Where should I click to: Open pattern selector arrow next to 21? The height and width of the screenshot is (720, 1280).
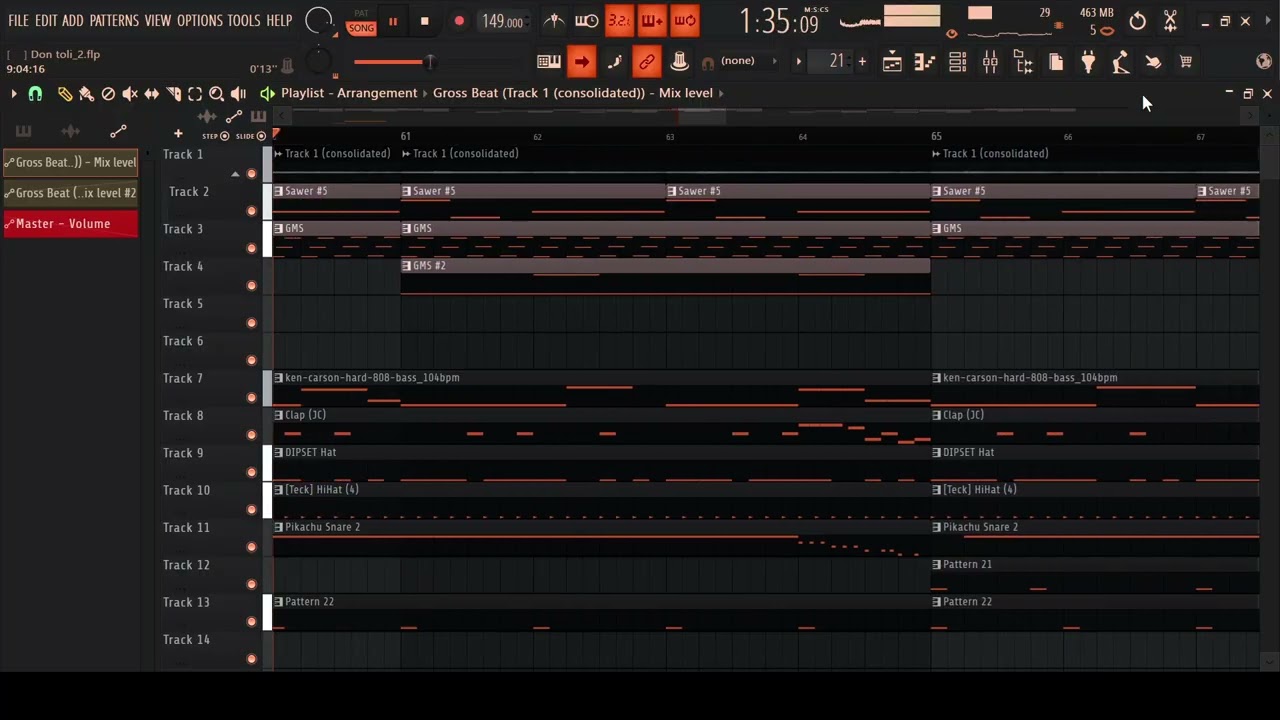pos(798,62)
